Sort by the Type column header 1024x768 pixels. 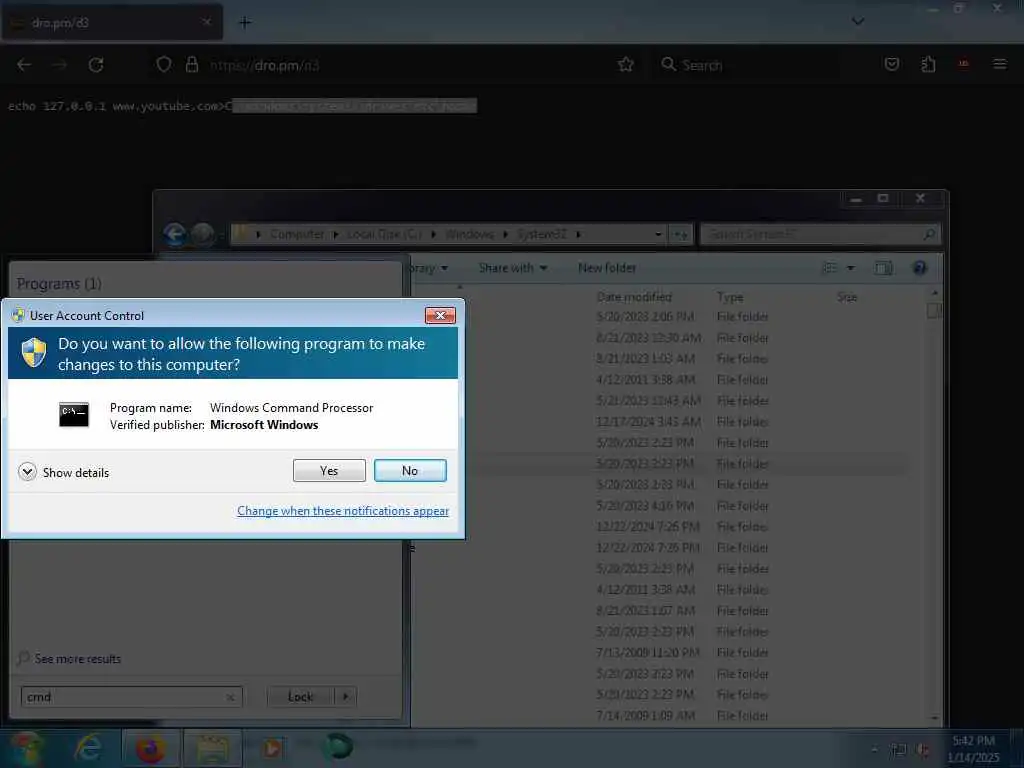(730, 297)
